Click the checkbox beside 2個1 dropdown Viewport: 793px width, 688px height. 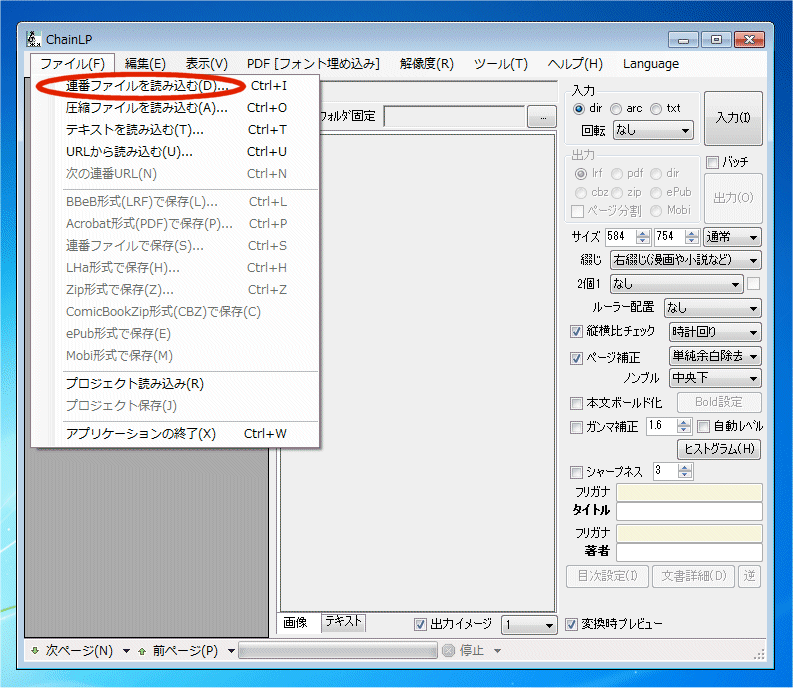(x=754, y=284)
